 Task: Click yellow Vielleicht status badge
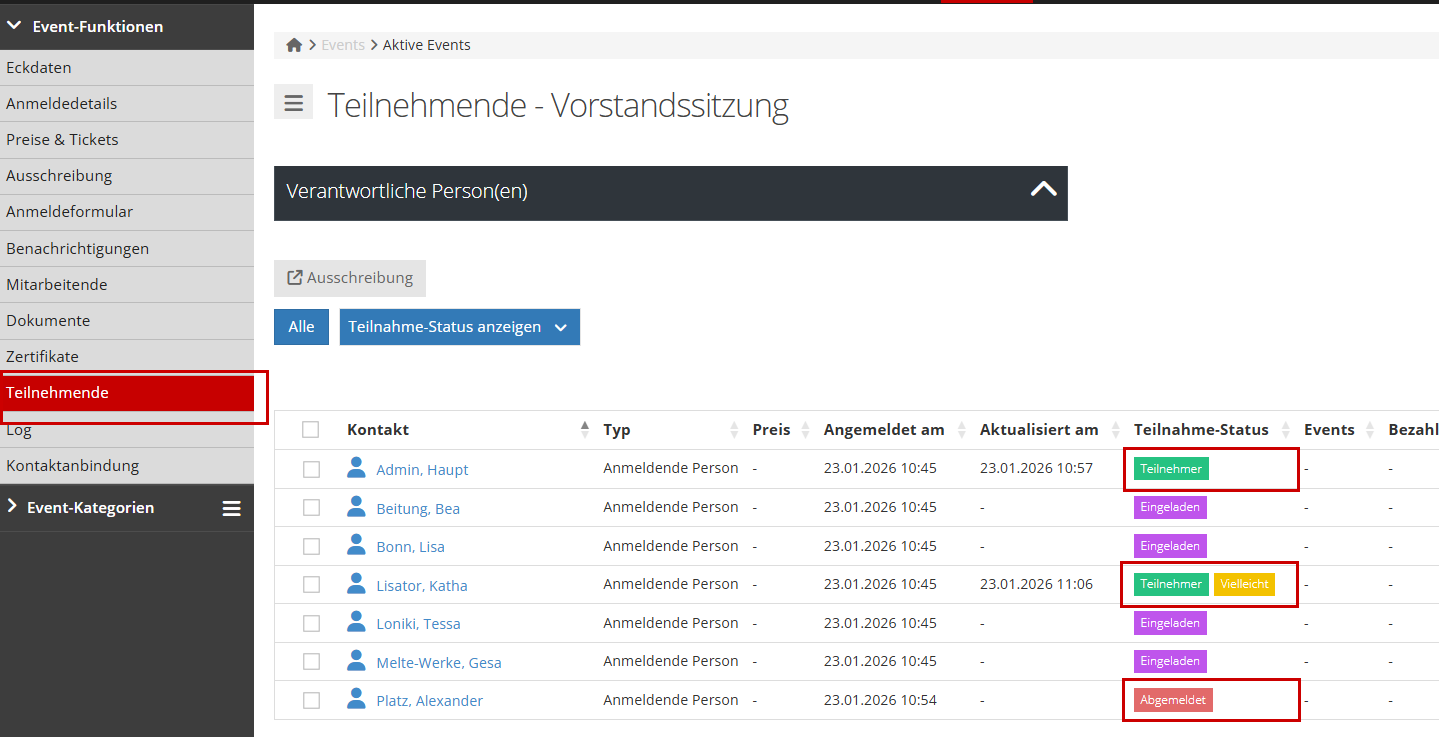click(x=1244, y=584)
